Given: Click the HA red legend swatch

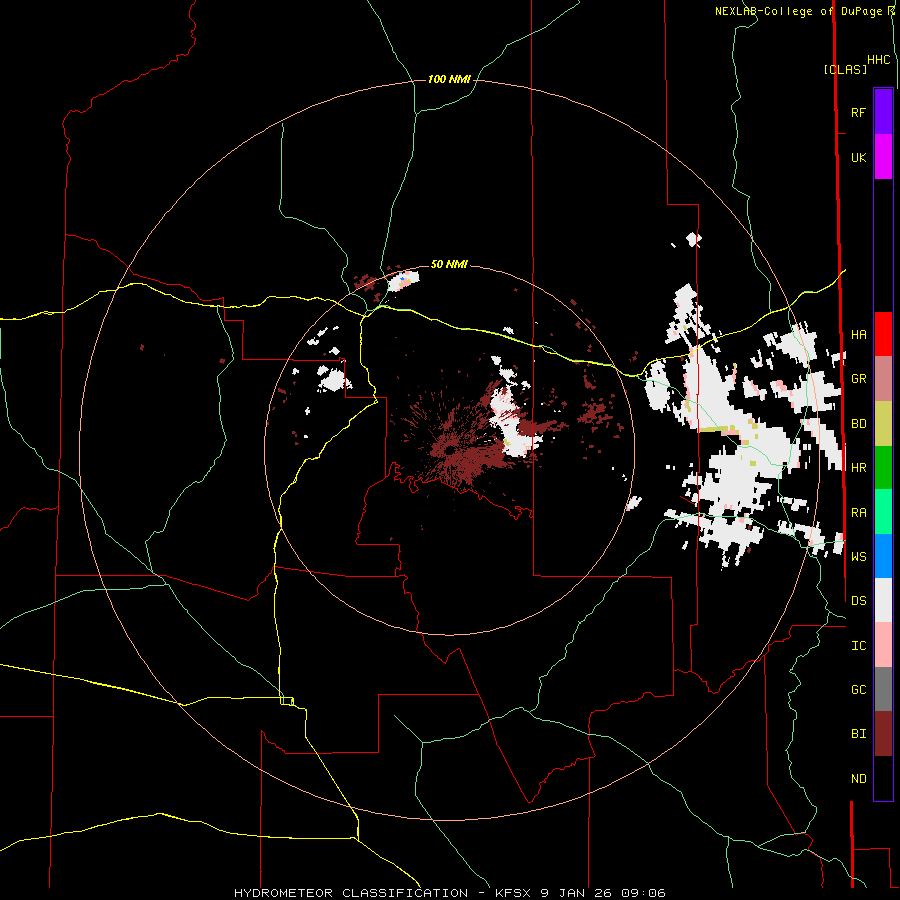Looking at the screenshot, I should [x=883, y=334].
